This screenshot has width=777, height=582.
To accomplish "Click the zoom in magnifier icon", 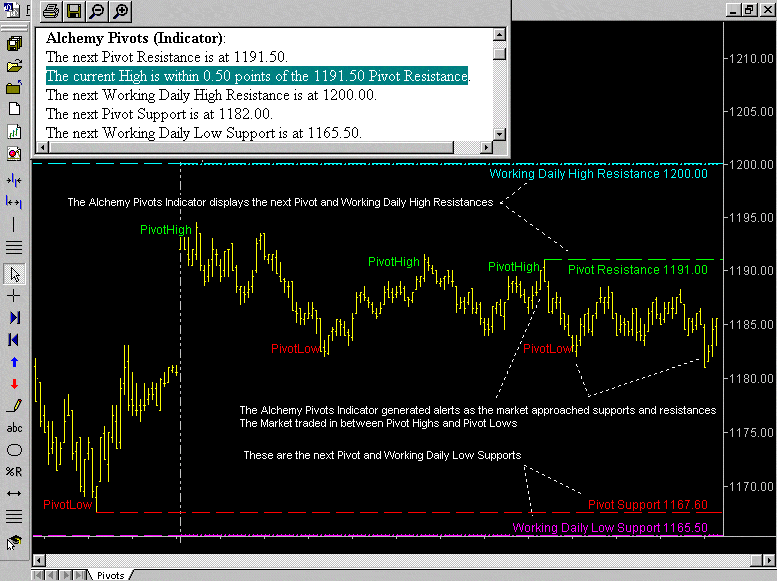I will 120,10.
